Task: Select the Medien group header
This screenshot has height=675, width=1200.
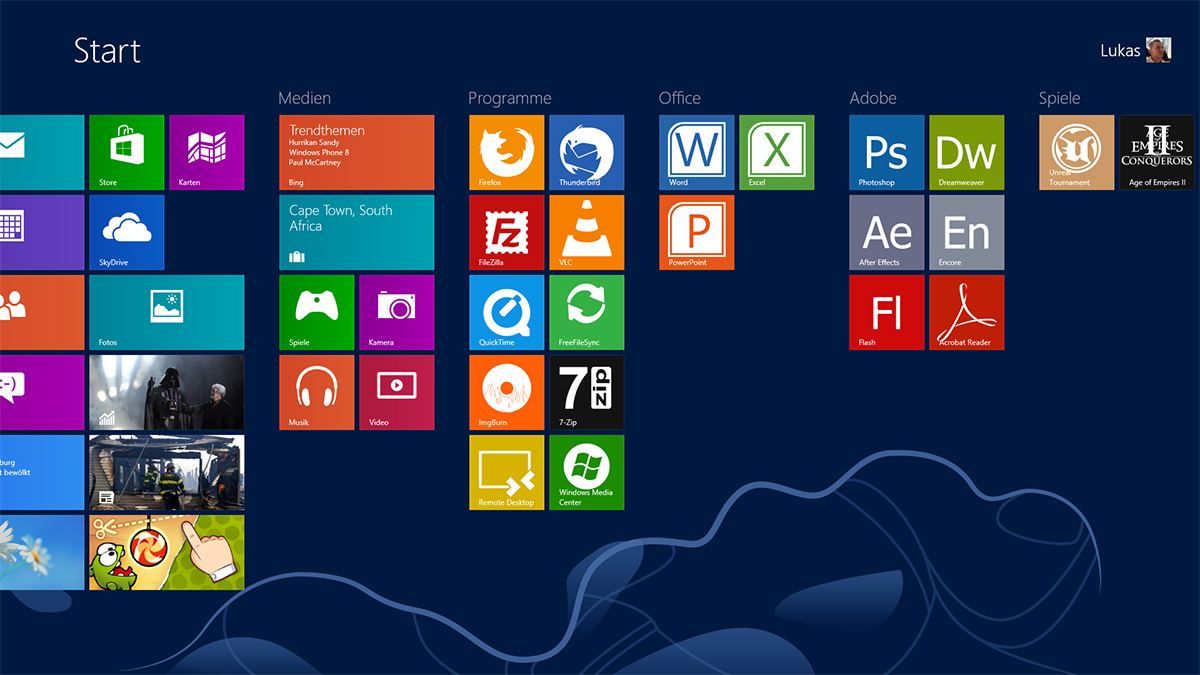Action: point(304,98)
